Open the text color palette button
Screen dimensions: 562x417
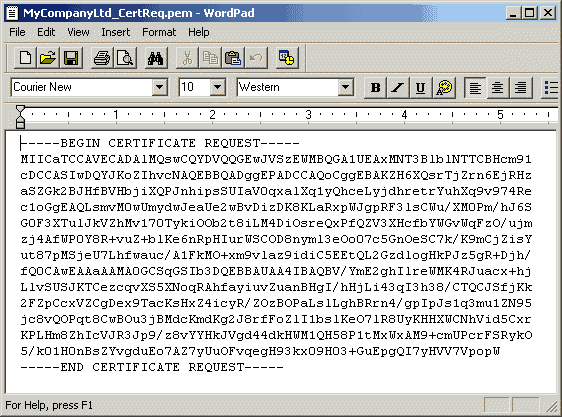coord(444,87)
